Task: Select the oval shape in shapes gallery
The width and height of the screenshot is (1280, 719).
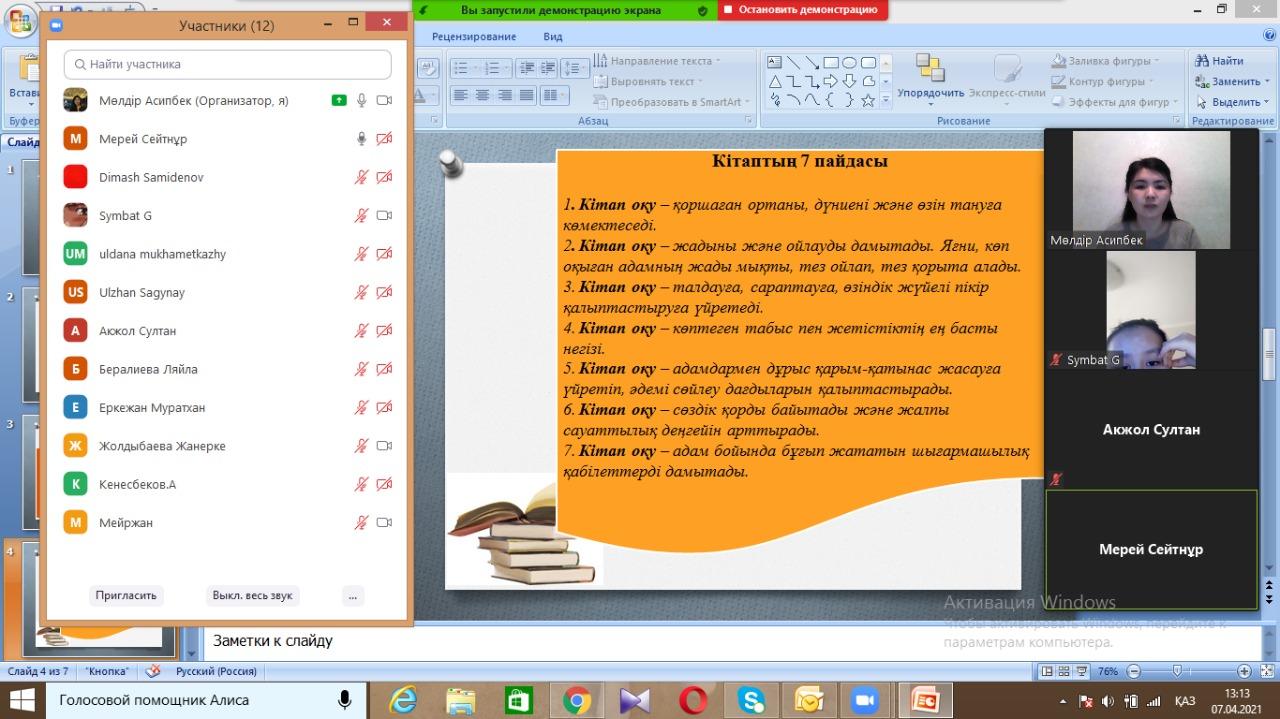Action: click(849, 62)
